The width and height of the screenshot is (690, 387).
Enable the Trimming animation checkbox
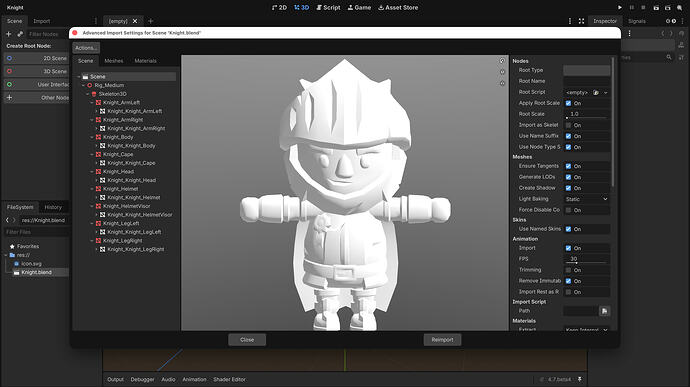568,270
